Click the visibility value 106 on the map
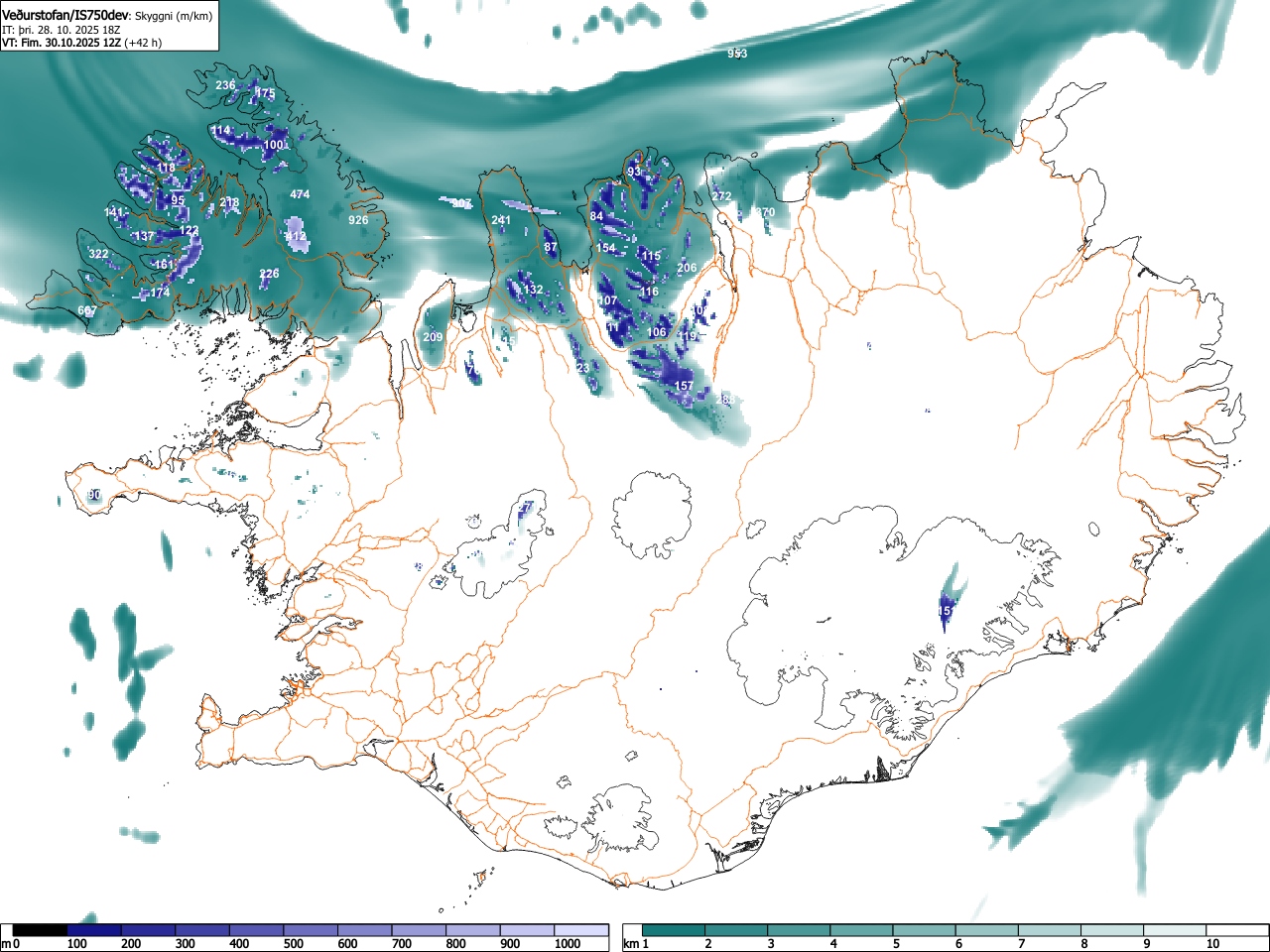 [x=657, y=332]
